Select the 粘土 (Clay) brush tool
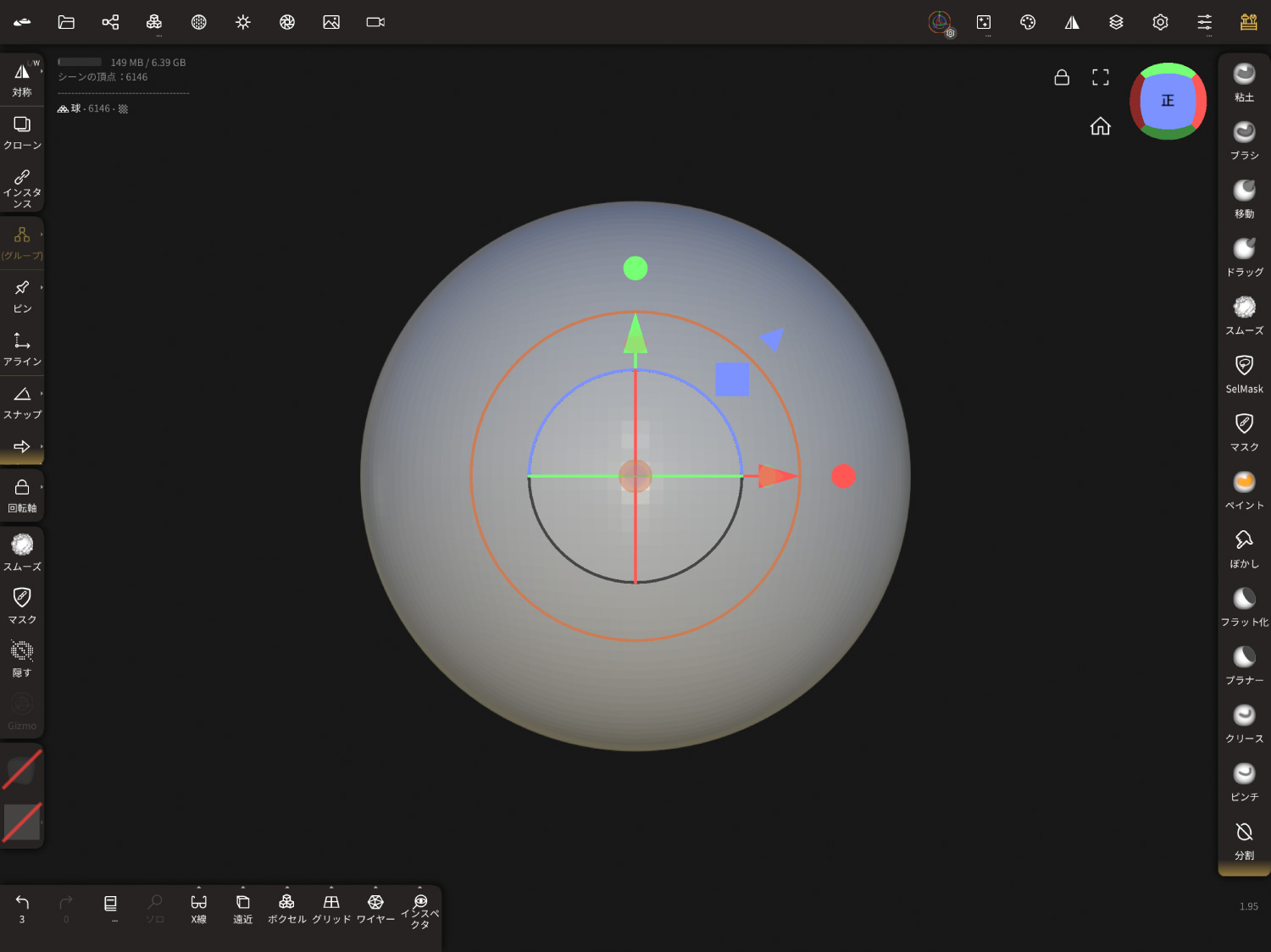This screenshot has height=952, width=1271. [1244, 82]
